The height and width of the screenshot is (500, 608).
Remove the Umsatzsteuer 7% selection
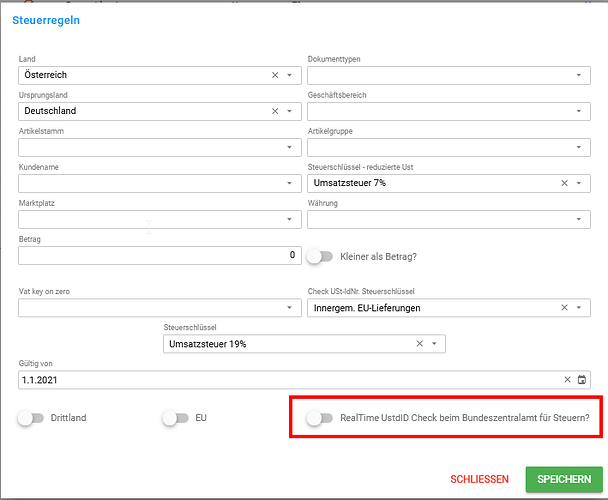coord(565,183)
